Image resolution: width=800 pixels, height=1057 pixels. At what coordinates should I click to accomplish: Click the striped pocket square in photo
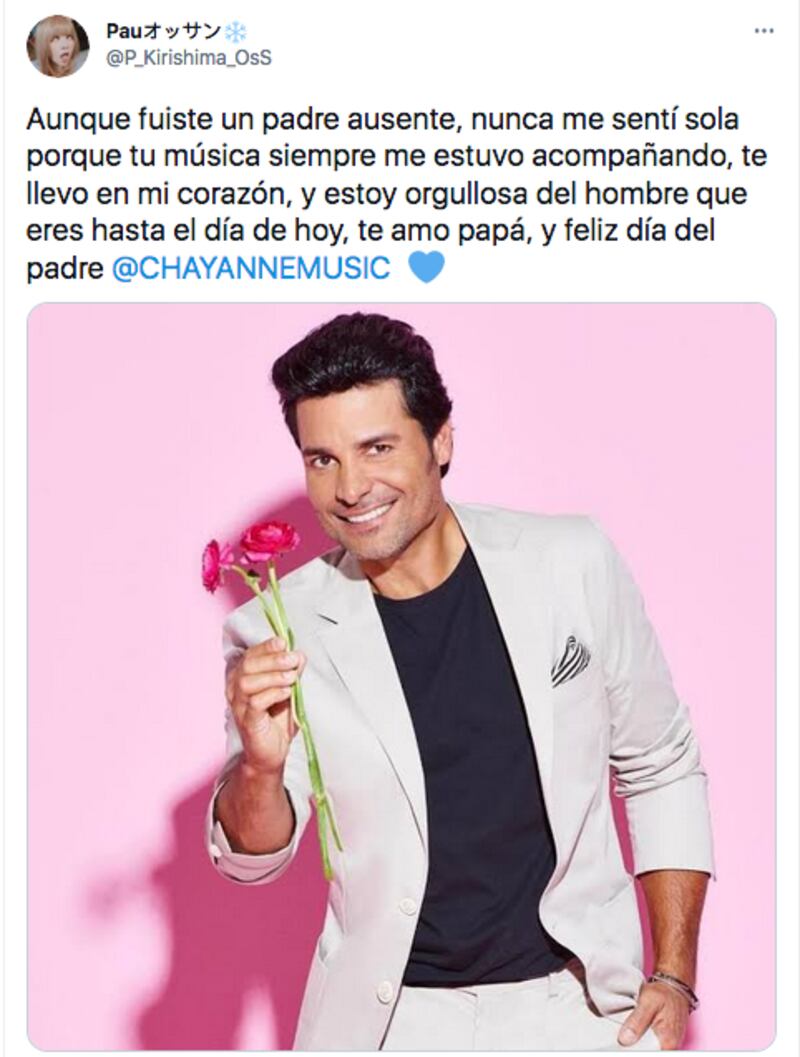pos(570,659)
